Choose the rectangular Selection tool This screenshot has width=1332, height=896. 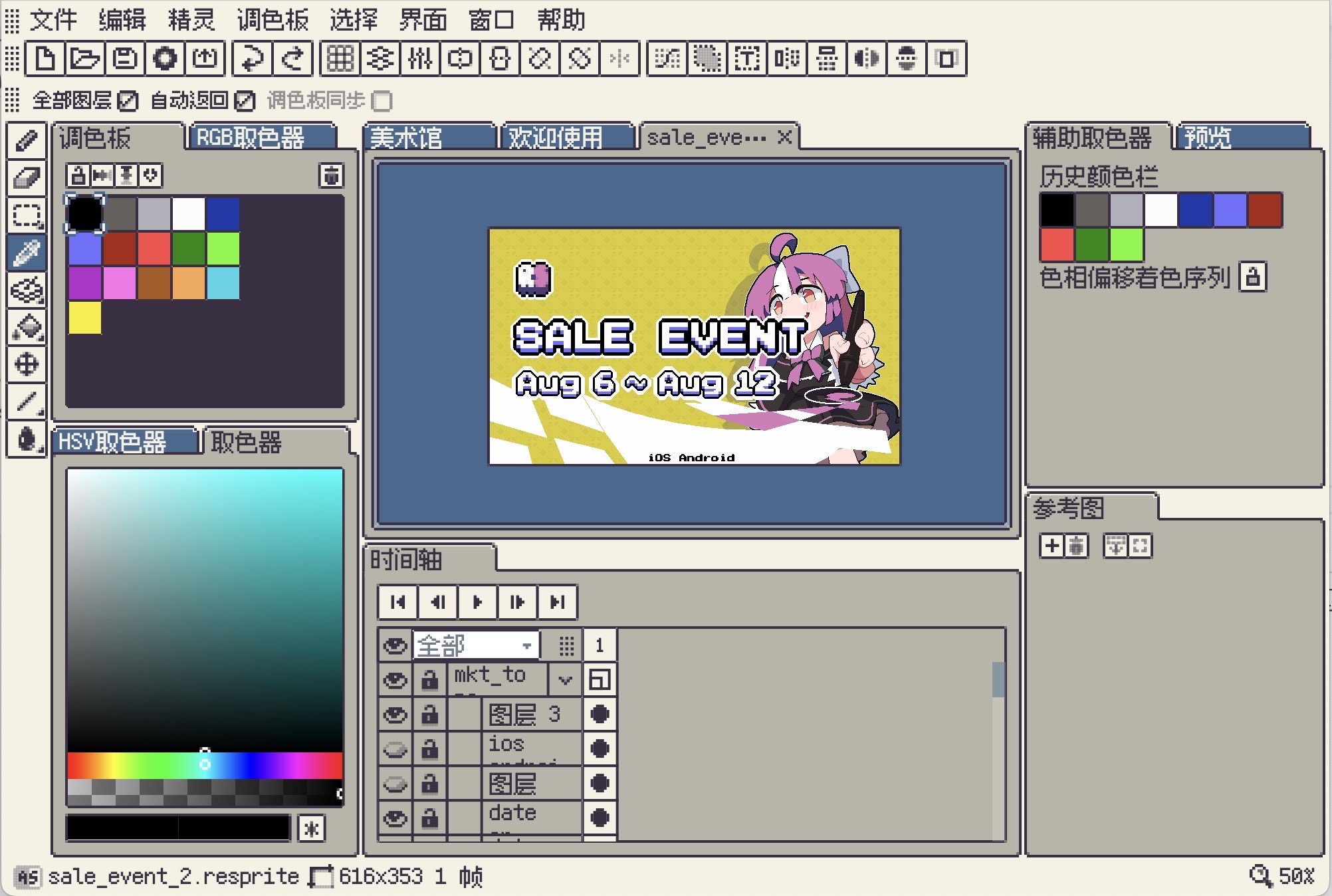[x=27, y=215]
